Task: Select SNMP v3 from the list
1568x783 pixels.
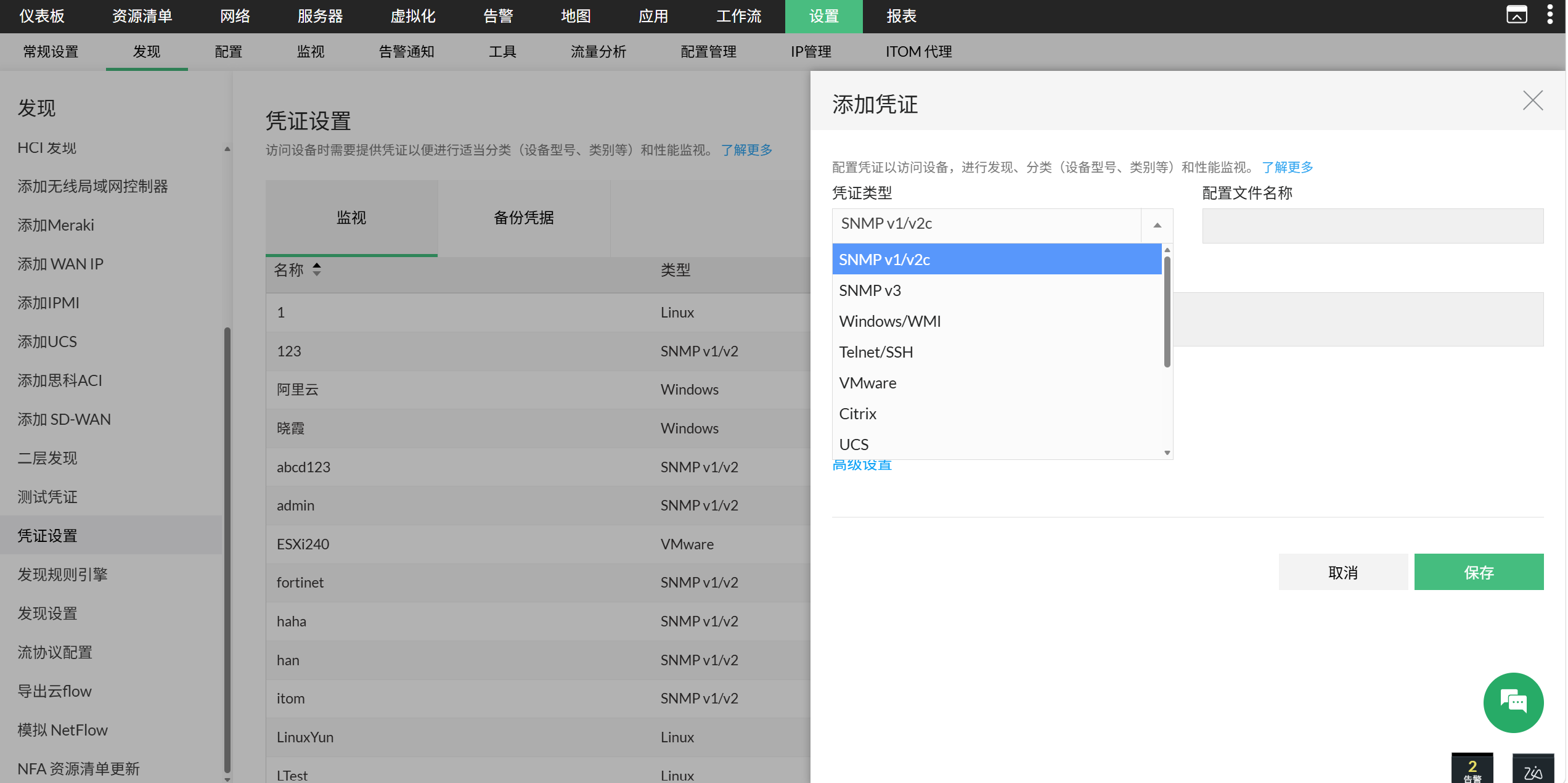Action: pyautogui.click(x=996, y=290)
